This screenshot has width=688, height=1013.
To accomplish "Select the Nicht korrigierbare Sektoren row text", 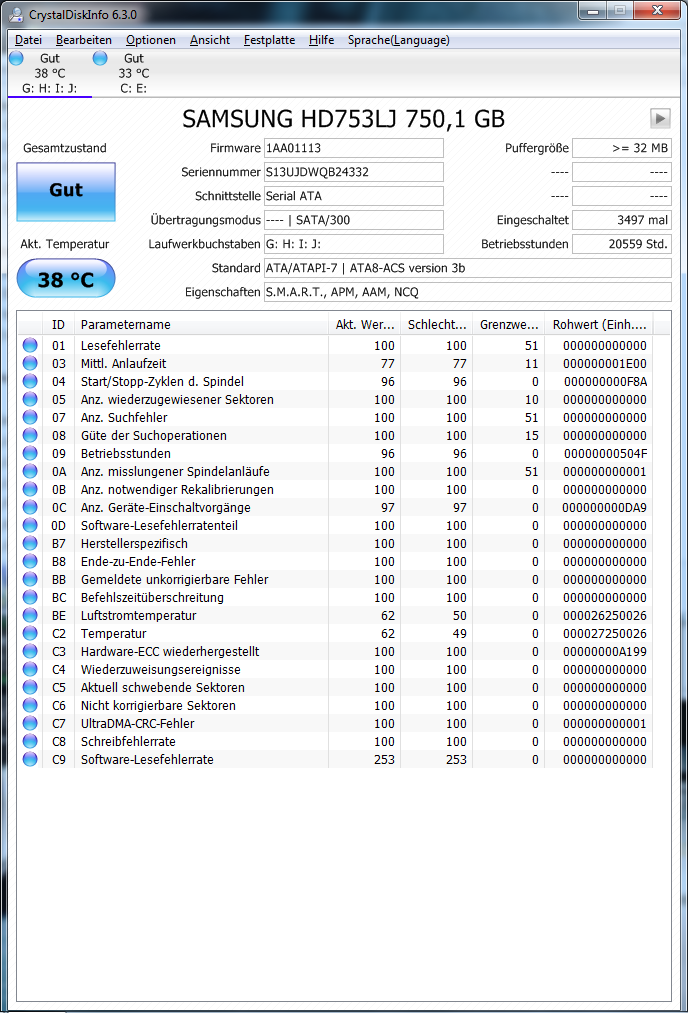I will tap(158, 705).
